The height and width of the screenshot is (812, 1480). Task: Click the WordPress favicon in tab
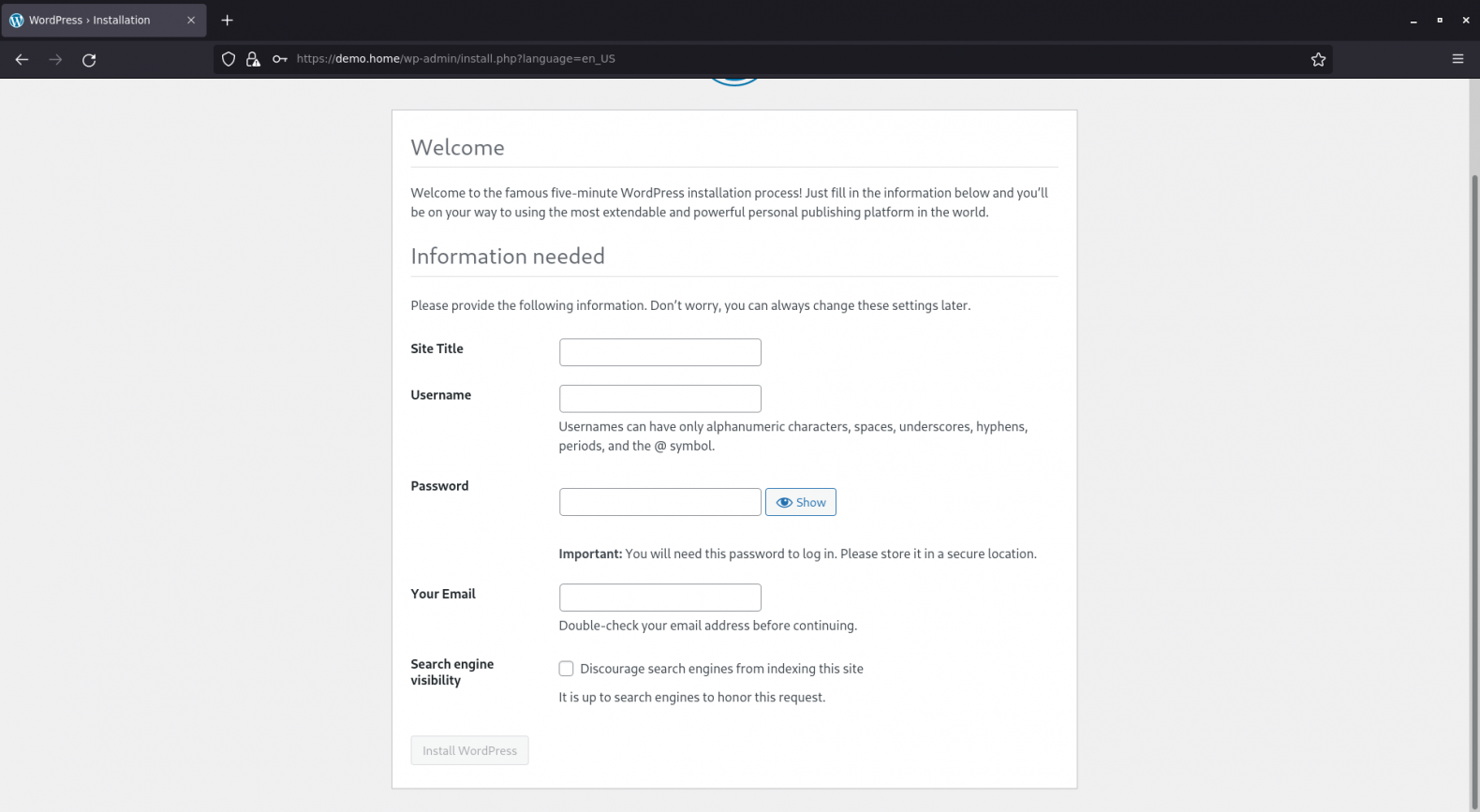pos(16,20)
